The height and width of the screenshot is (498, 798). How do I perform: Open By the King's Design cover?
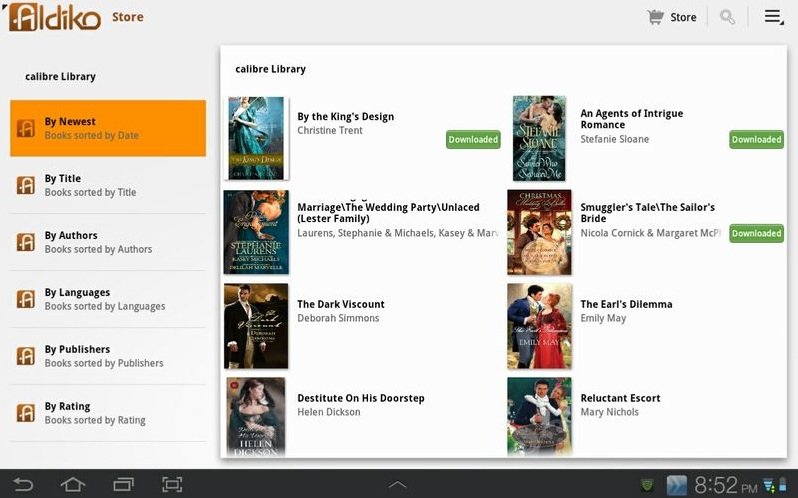pos(256,138)
